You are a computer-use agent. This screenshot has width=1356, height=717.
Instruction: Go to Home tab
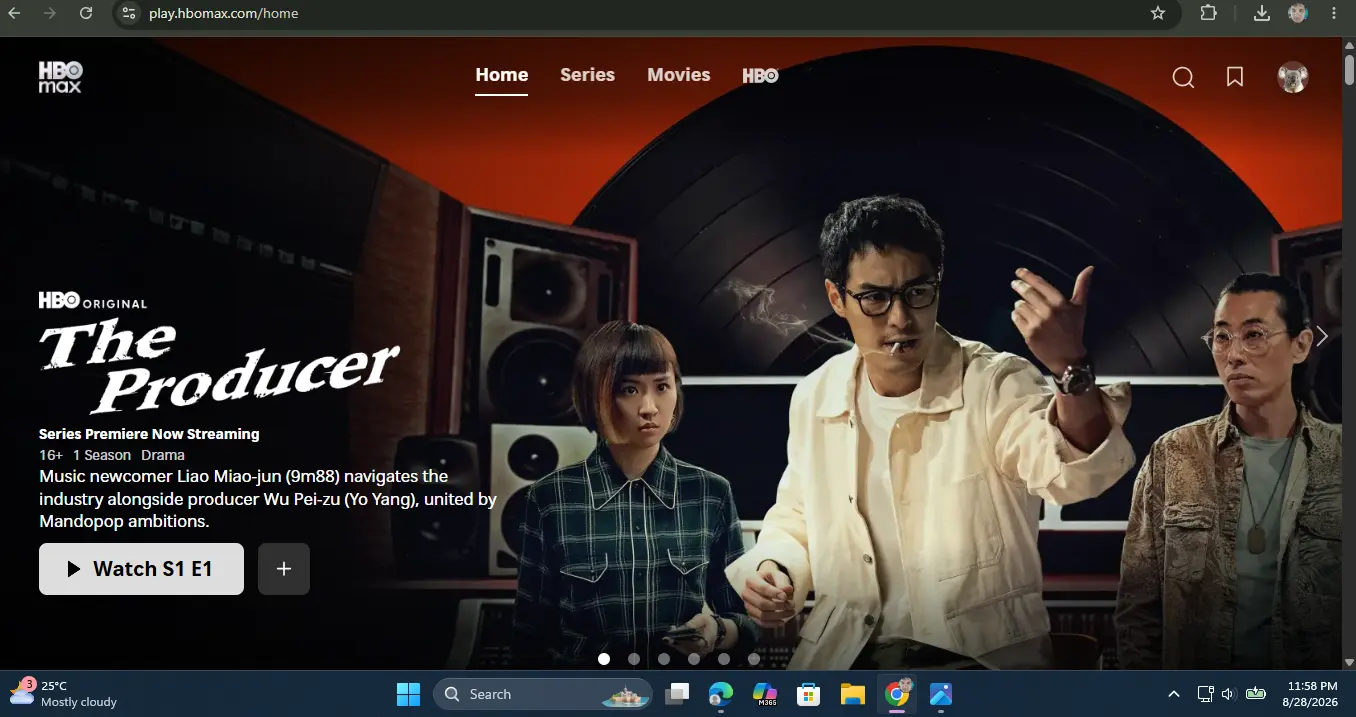502,75
